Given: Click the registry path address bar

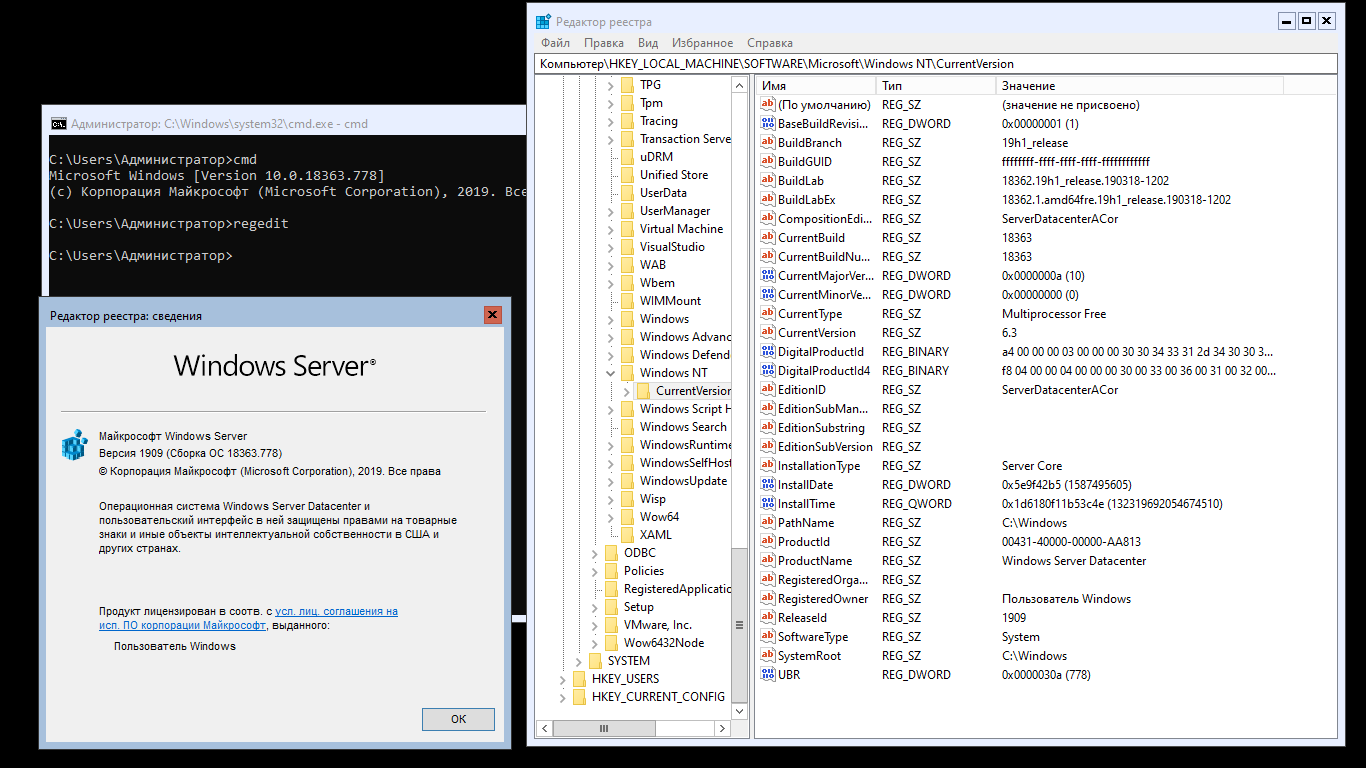Looking at the screenshot, I should point(936,63).
